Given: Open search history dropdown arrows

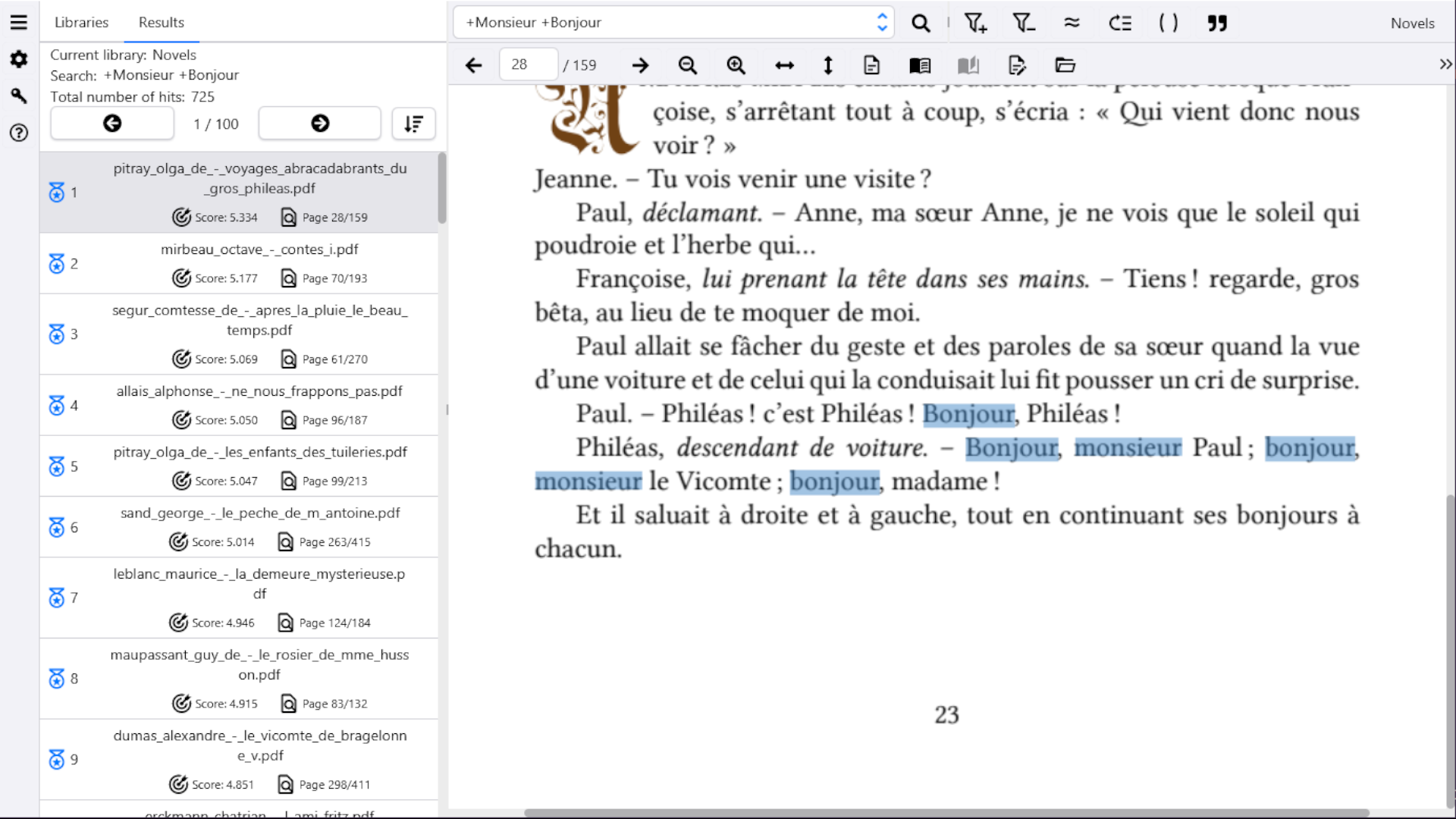Looking at the screenshot, I should pos(882,23).
